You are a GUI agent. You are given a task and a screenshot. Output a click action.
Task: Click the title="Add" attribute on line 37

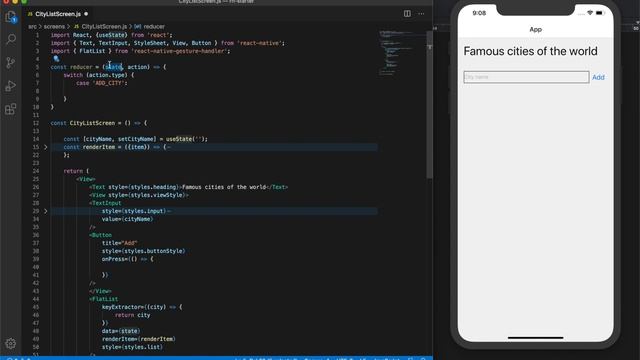pyautogui.click(x=120, y=243)
